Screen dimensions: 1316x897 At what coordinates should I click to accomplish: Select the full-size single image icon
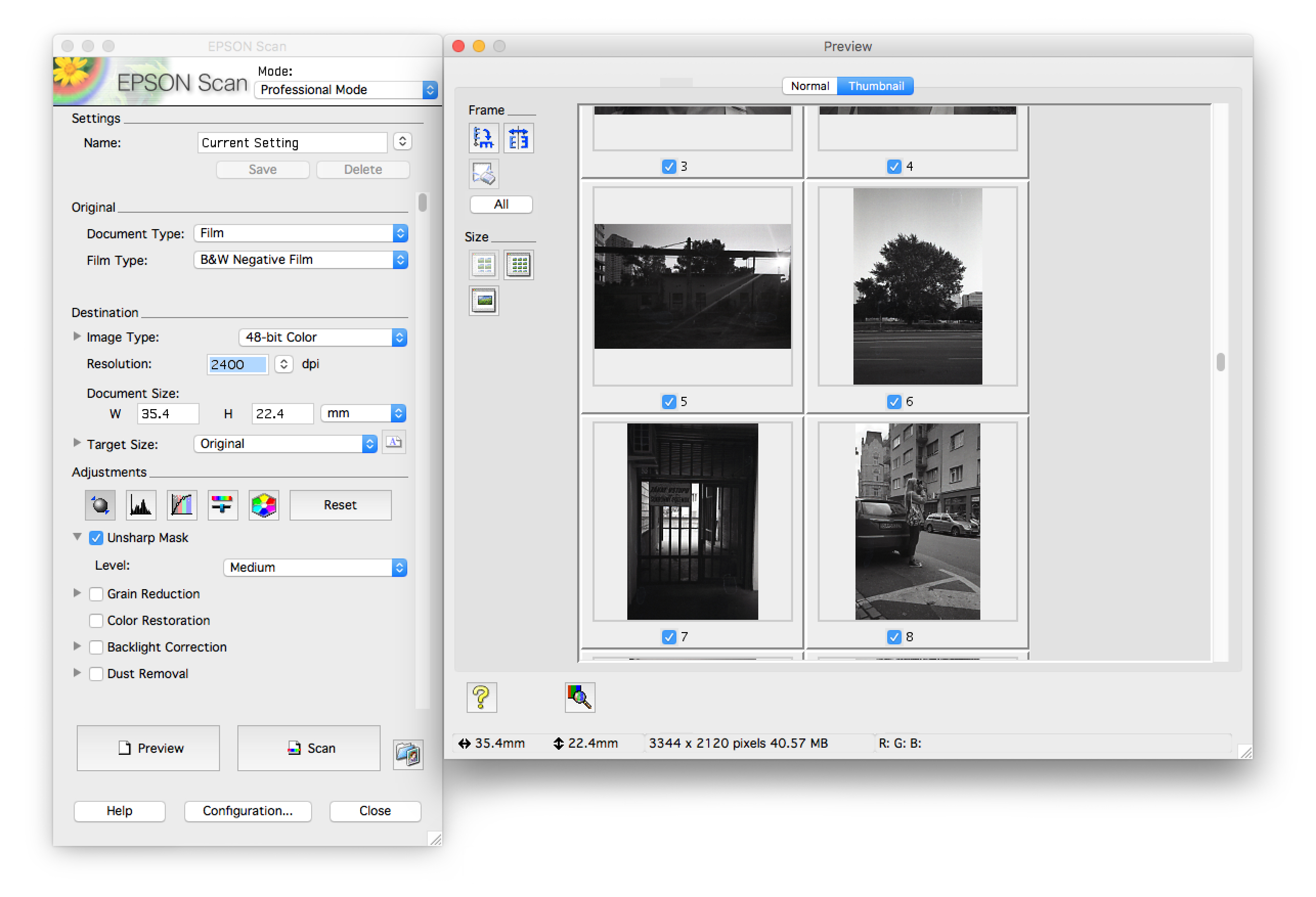[x=483, y=301]
